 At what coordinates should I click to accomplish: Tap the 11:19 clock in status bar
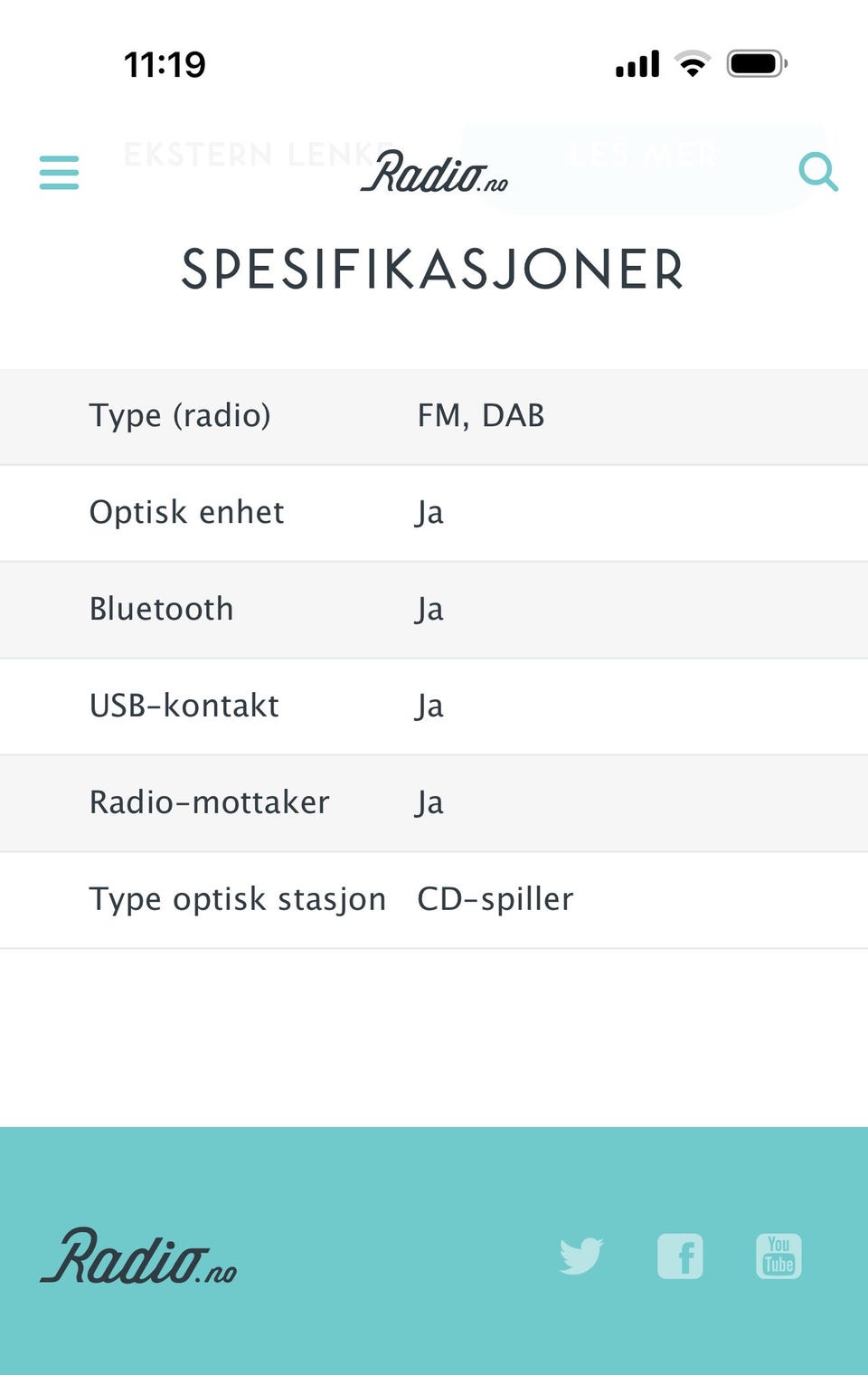point(165,65)
